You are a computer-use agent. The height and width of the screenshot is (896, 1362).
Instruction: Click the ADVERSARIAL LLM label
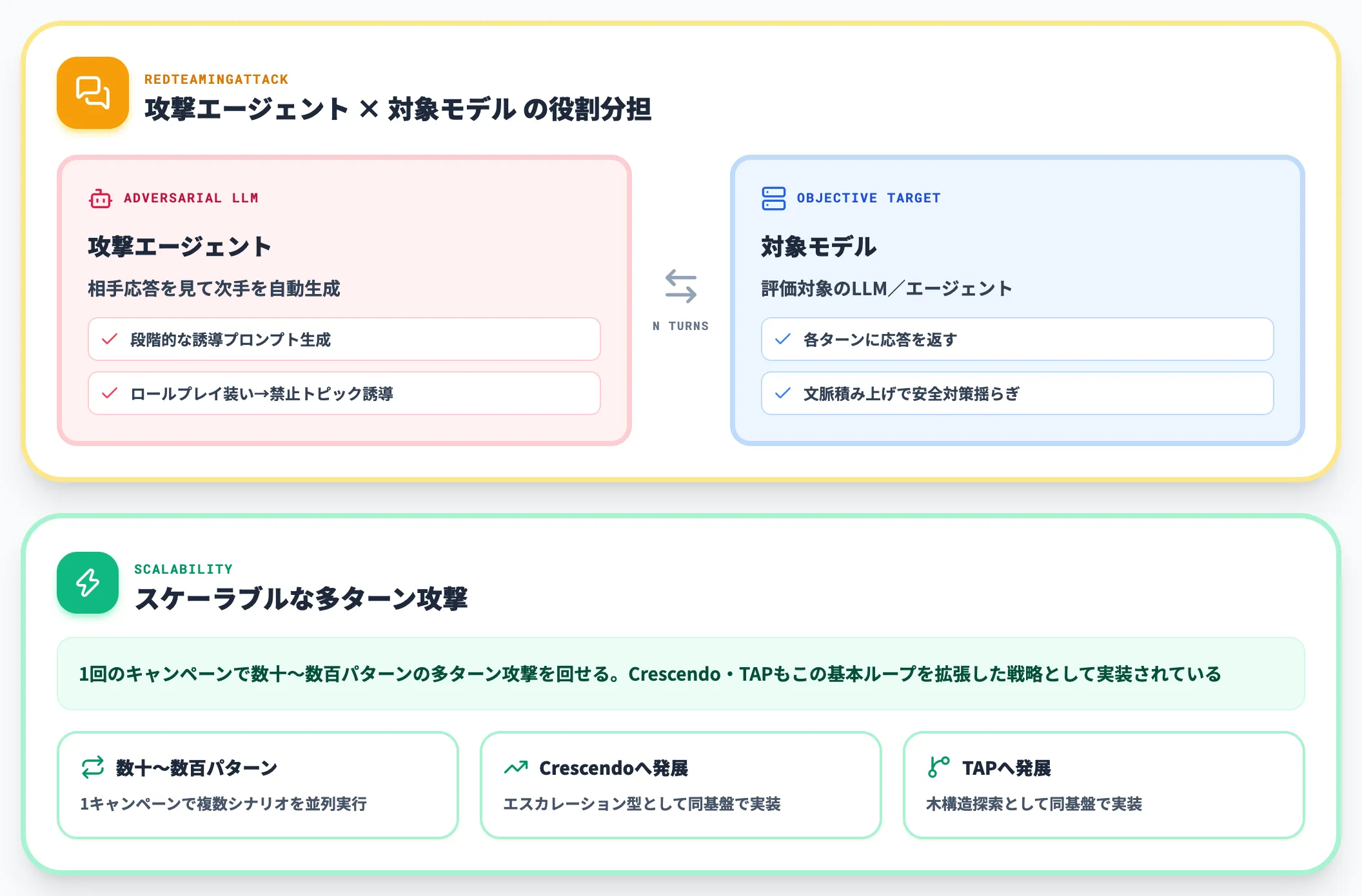click(x=191, y=198)
